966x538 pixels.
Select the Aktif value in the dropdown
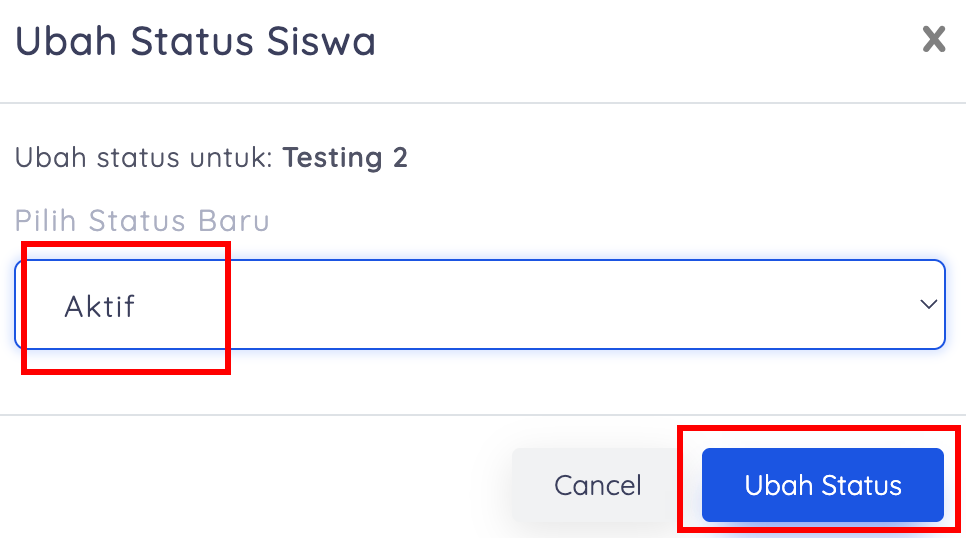coord(100,306)
